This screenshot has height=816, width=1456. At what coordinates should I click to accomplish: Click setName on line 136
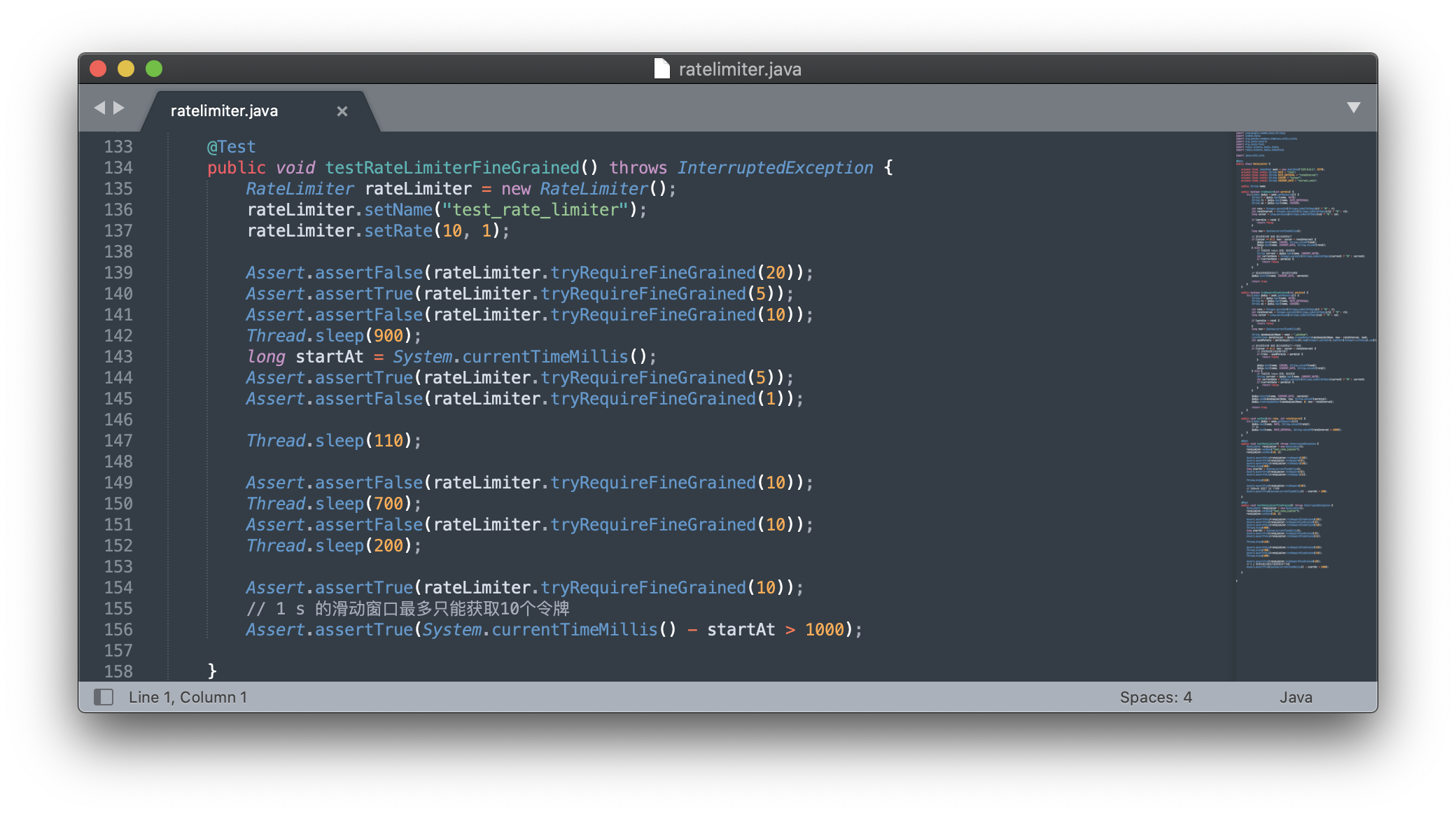[398, 210]
